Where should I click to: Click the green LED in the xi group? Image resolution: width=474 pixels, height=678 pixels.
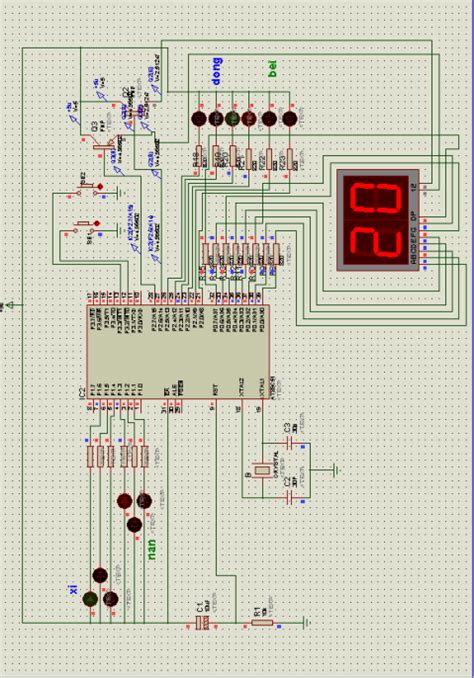(90, 598)
